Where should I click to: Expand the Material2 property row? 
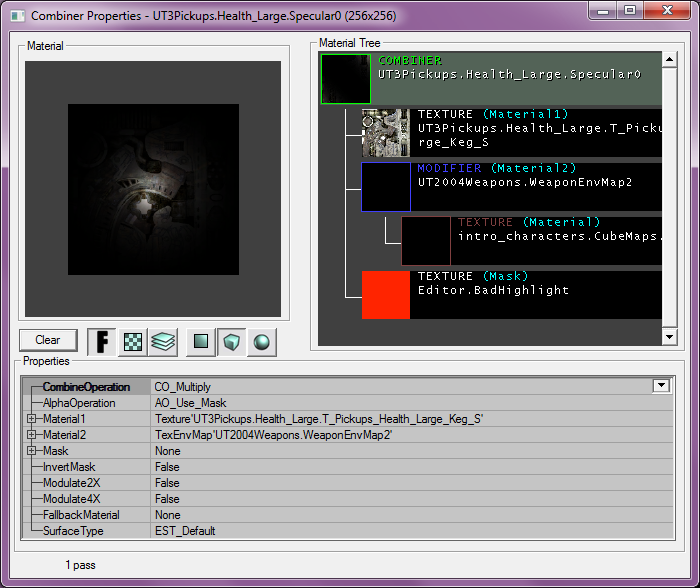tap(32, 435)
